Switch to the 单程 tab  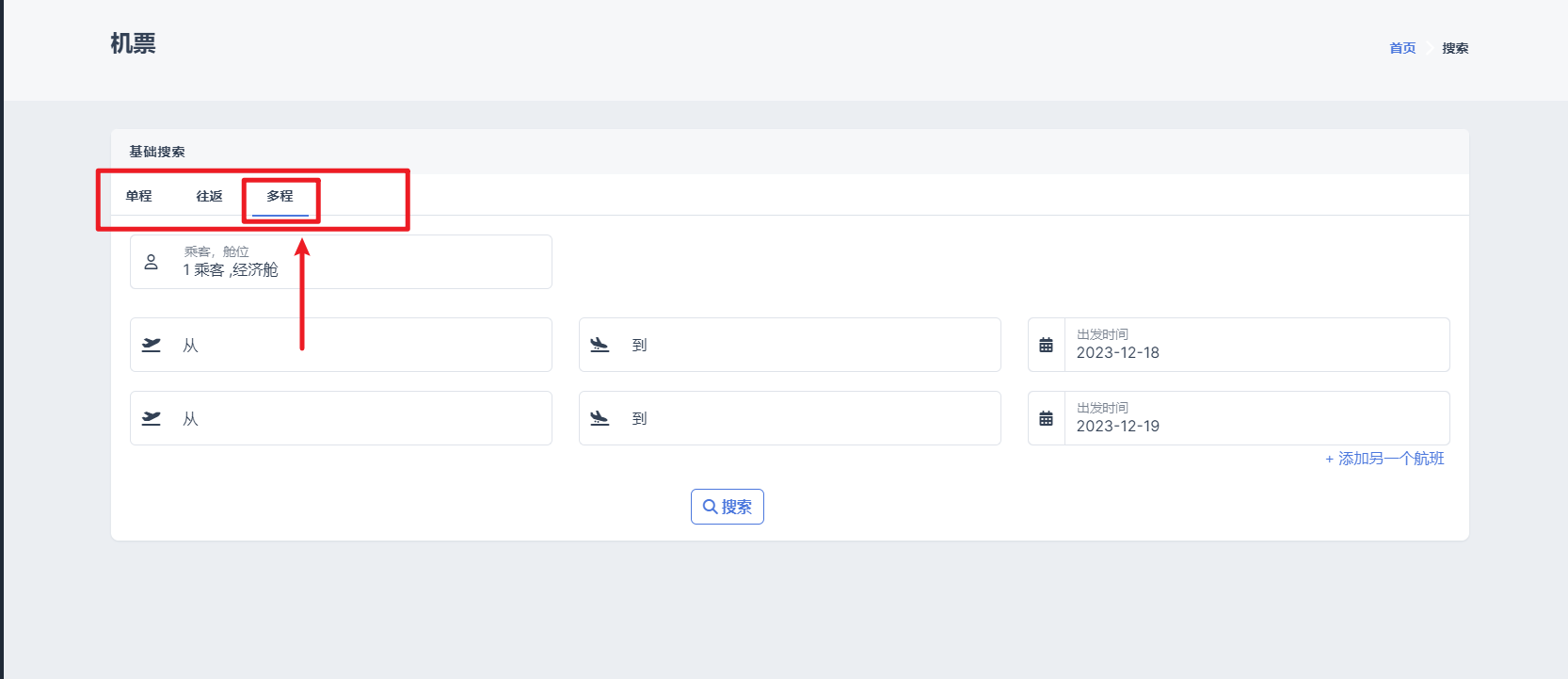[x=138, y=196]
